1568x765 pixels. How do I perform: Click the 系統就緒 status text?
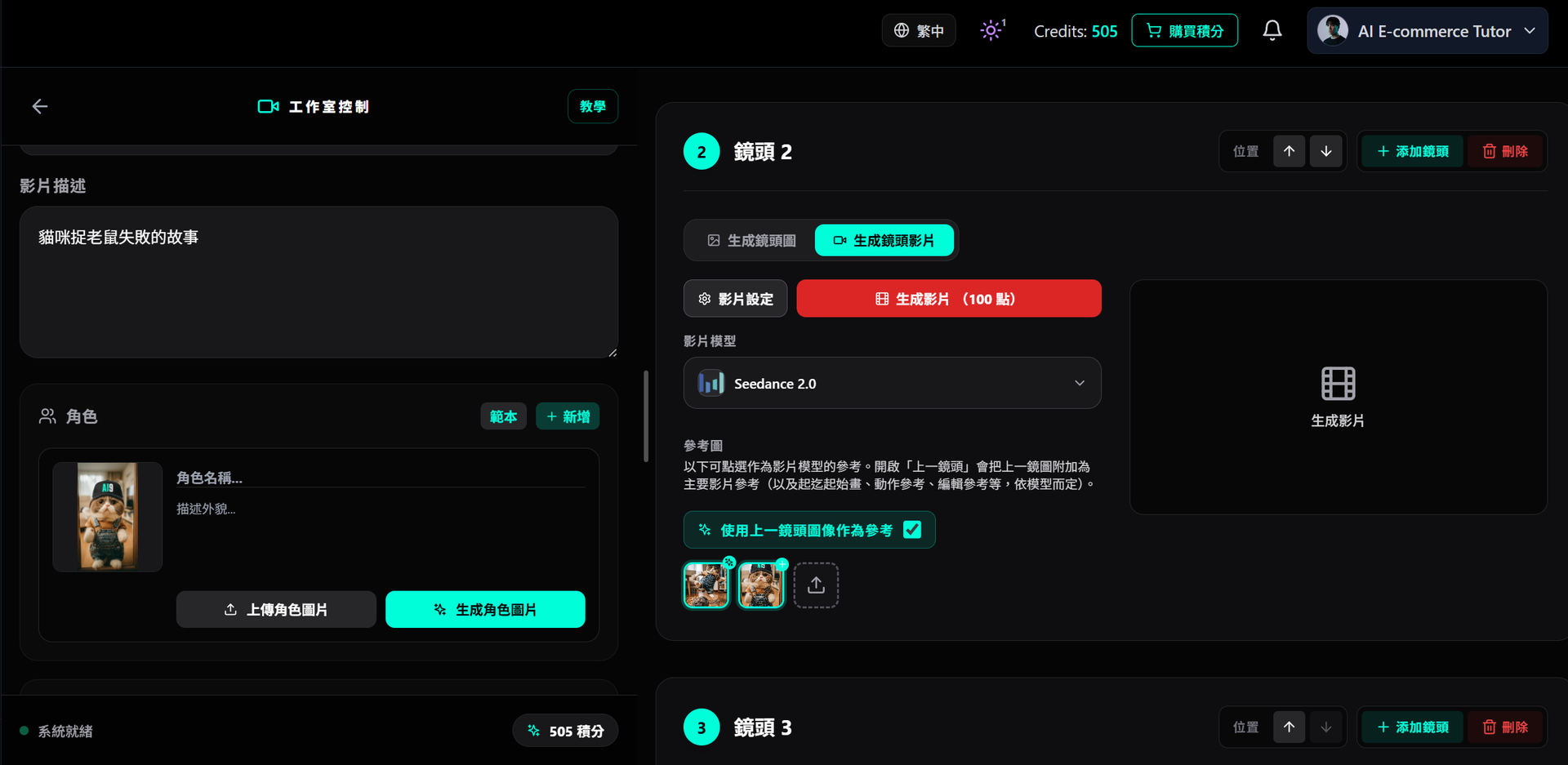(65, 732)
